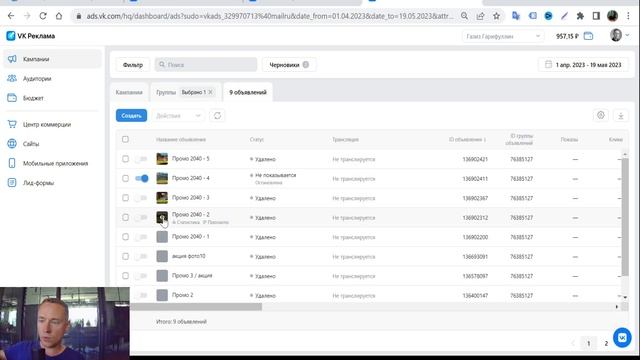Open the Промо 2 ad name

coord(182,295)
